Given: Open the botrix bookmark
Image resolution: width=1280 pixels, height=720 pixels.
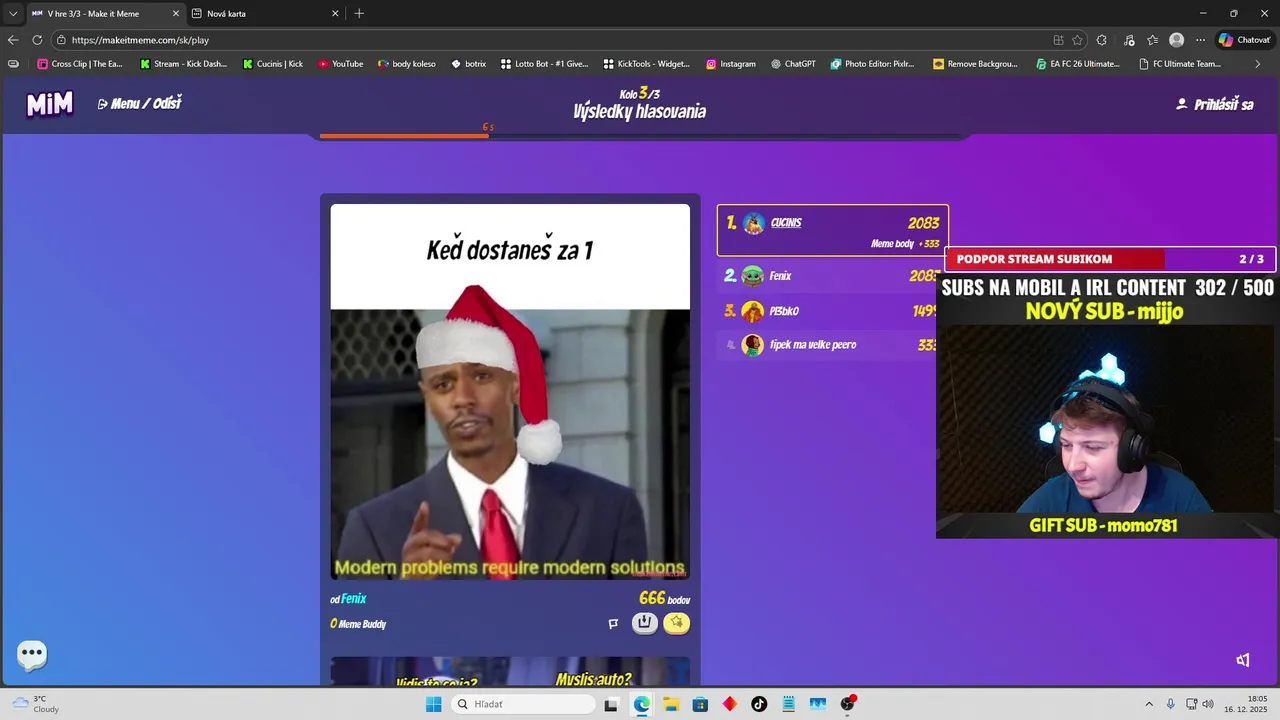Looking at the screenshot, I should [x=469, y=64].
